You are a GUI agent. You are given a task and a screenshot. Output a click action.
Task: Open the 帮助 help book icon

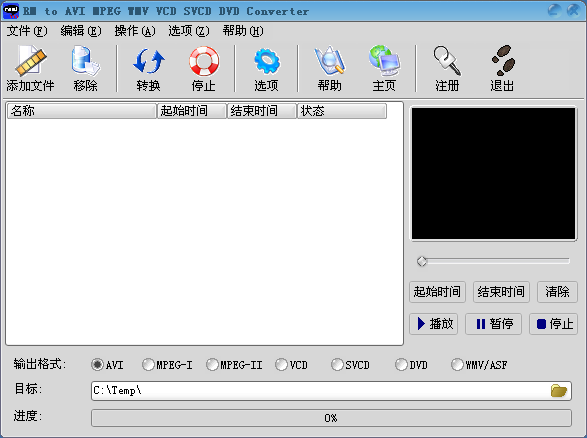tap(329, 60)
